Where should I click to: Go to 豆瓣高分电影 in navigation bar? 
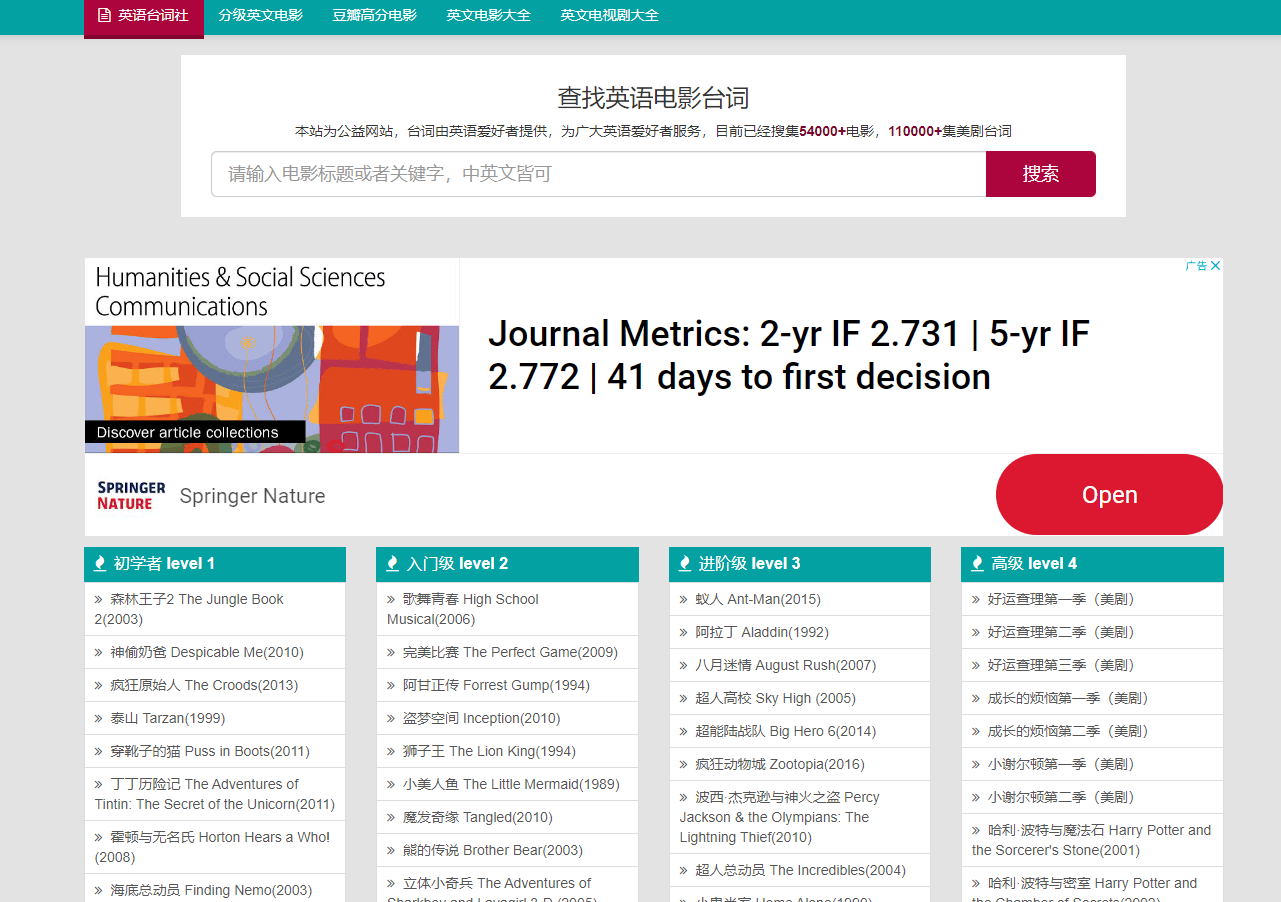374,16
